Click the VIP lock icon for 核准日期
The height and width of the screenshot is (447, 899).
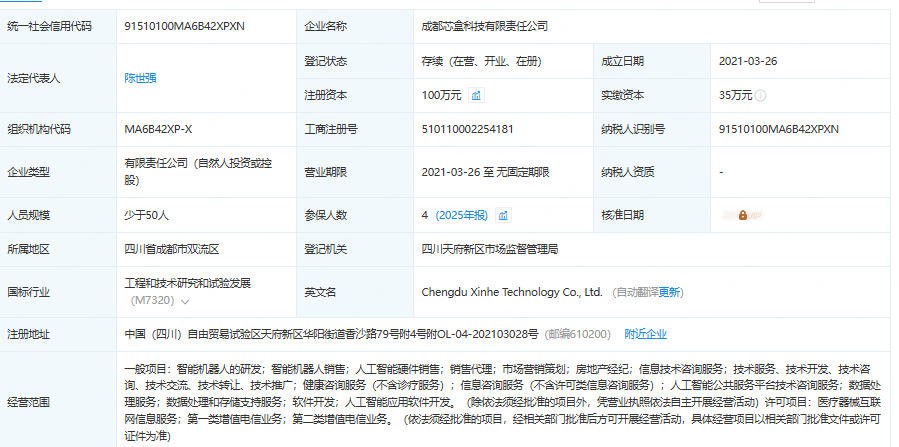tap(743, 215)
